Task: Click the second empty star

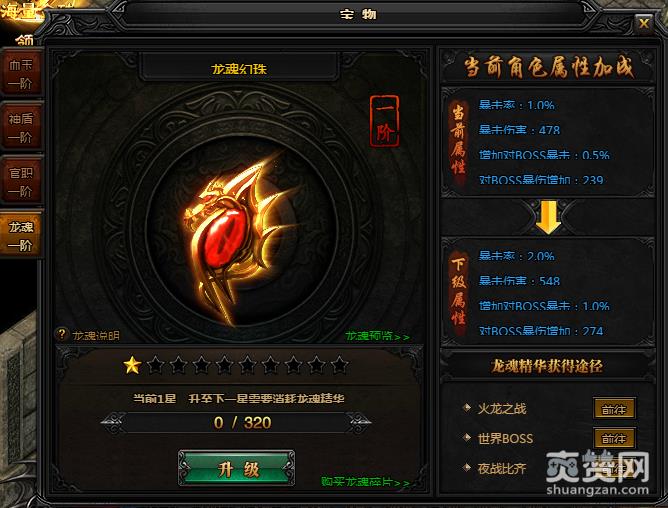Action: pos(179,365)
